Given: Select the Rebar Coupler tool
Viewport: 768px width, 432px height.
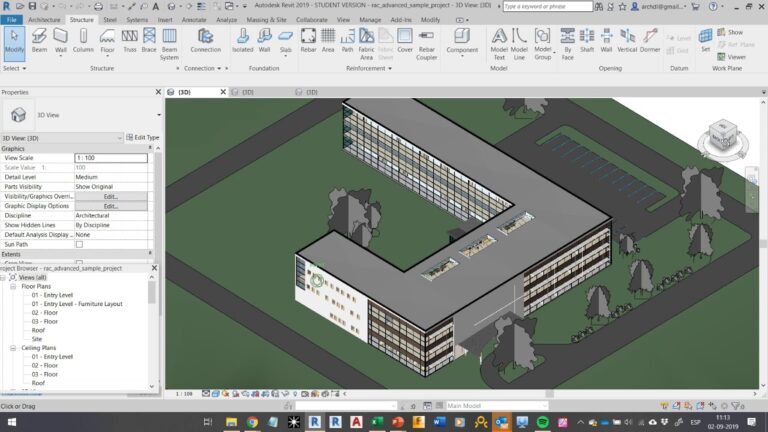Looking at the screenshot, I should point(427,44).
